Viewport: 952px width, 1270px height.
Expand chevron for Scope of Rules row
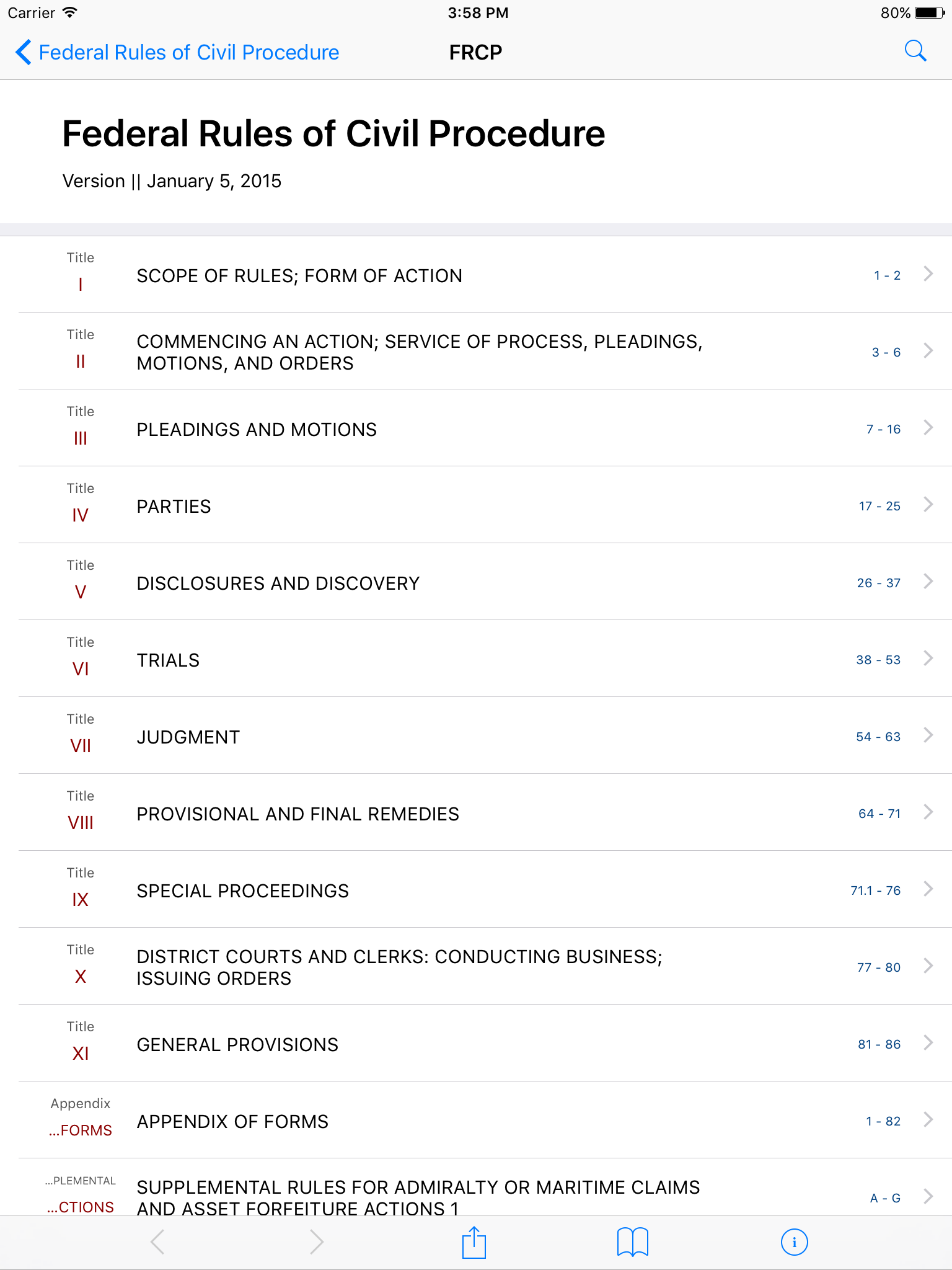point(928,273)
